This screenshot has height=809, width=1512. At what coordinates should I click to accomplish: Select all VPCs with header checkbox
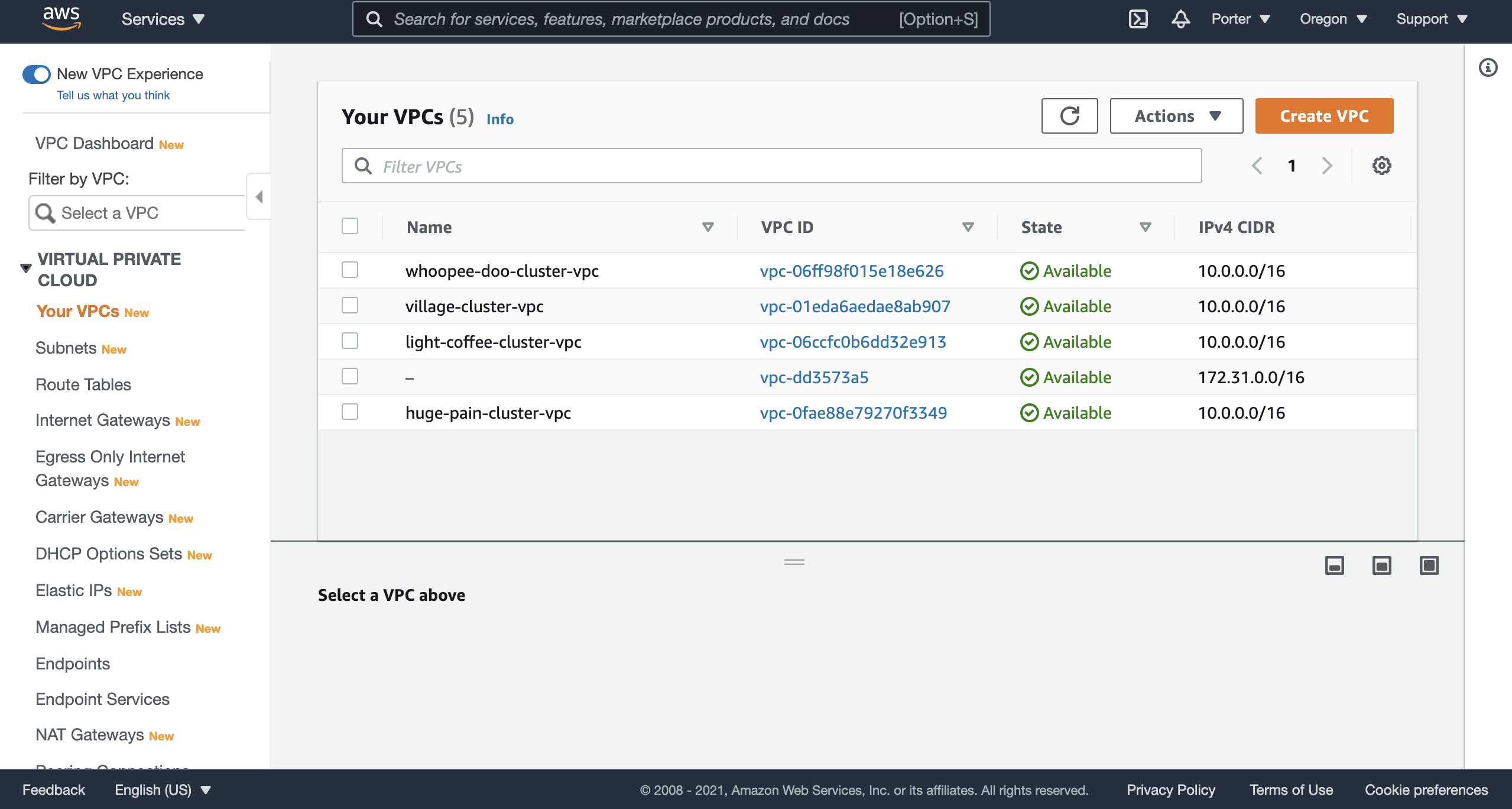(350, 226)
